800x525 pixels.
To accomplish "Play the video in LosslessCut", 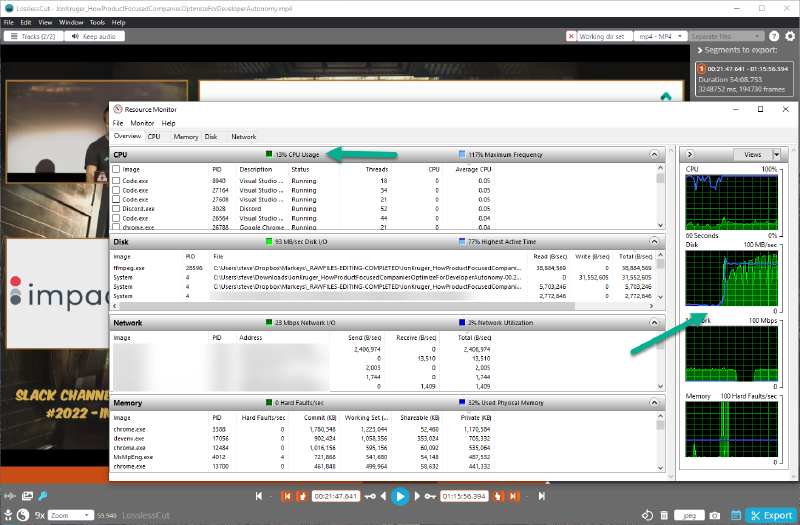I will (x=400, y=496).
